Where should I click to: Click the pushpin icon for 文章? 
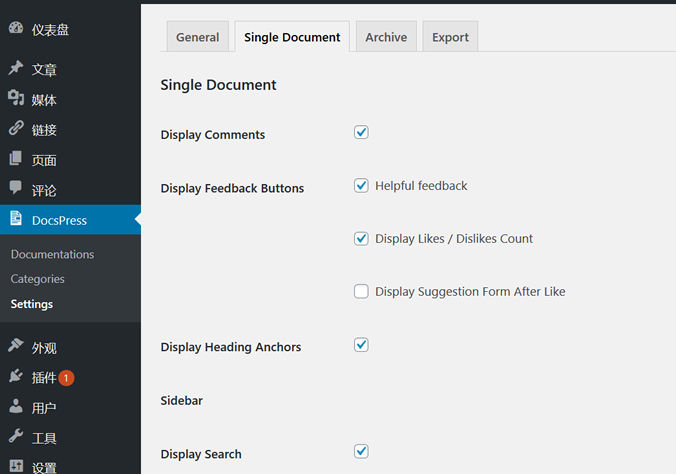coord(16,67)
